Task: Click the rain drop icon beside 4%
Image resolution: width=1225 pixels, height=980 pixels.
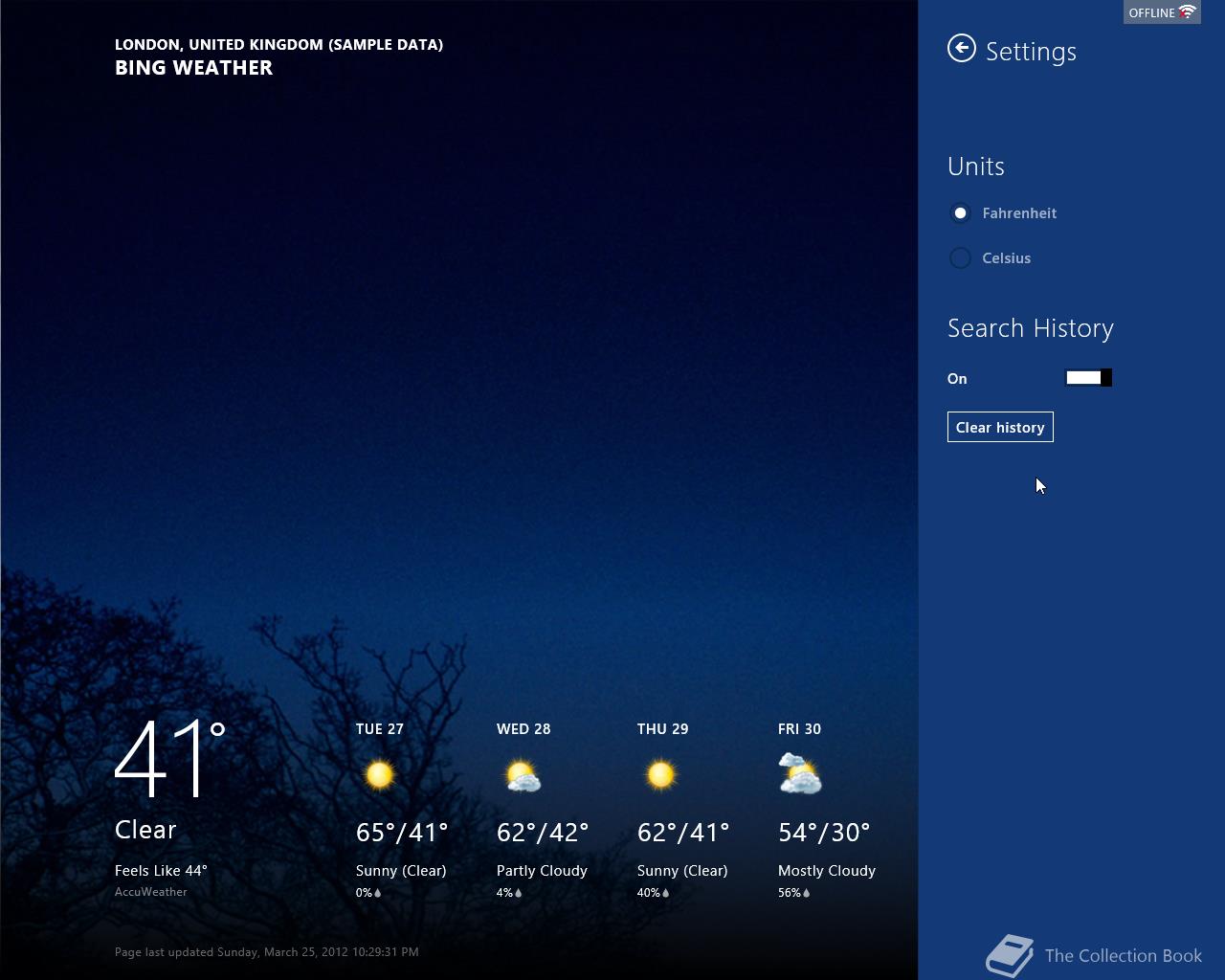Action: (519, 893)
